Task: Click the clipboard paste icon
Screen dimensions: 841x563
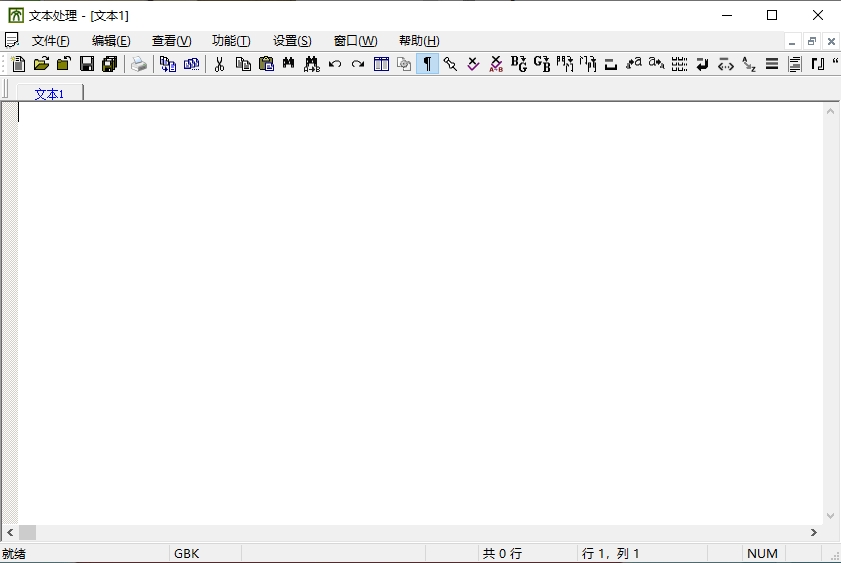Action: [x=266, y=64]
